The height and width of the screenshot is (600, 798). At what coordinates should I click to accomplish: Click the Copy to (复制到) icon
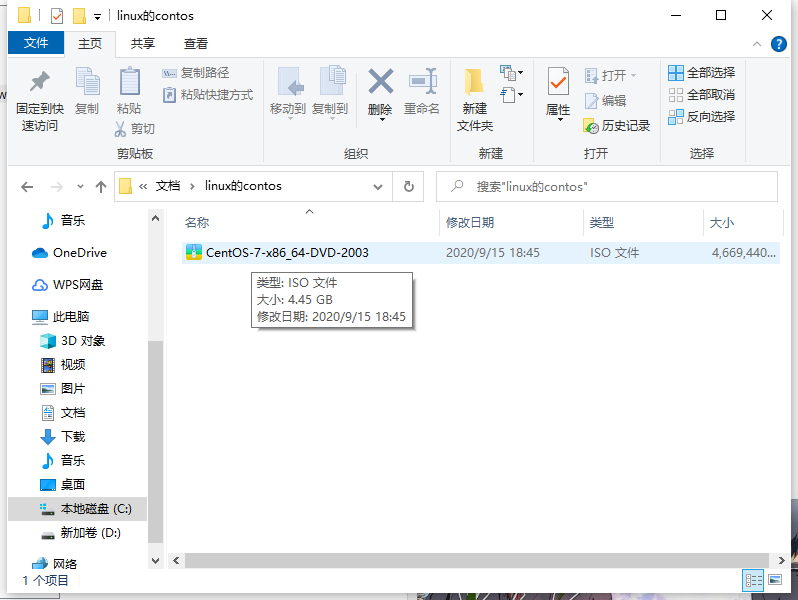[x=332, y=80]
